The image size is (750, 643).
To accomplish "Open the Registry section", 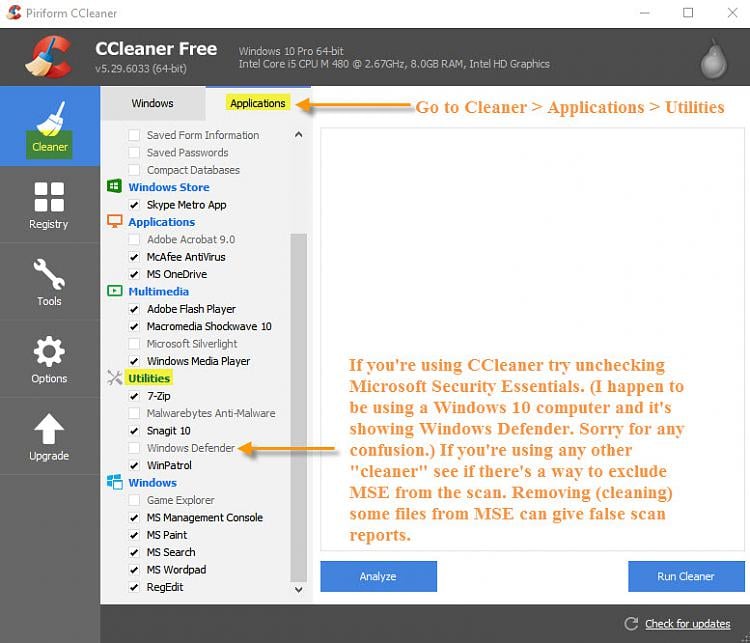I will coord(49,205).
